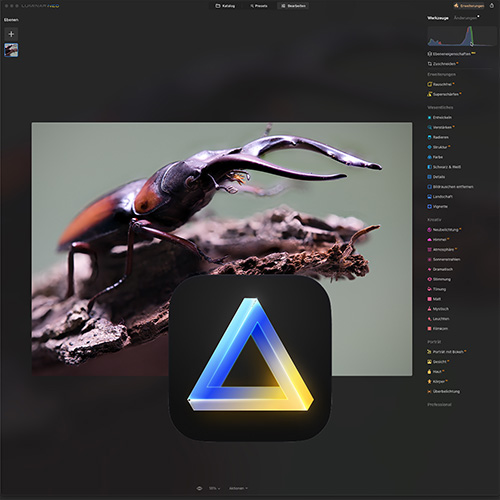Open the Mystisch tool
Image resolution: width=500 pixels, height=500 pixels.
pyautogui.click(x=438, y=309)
